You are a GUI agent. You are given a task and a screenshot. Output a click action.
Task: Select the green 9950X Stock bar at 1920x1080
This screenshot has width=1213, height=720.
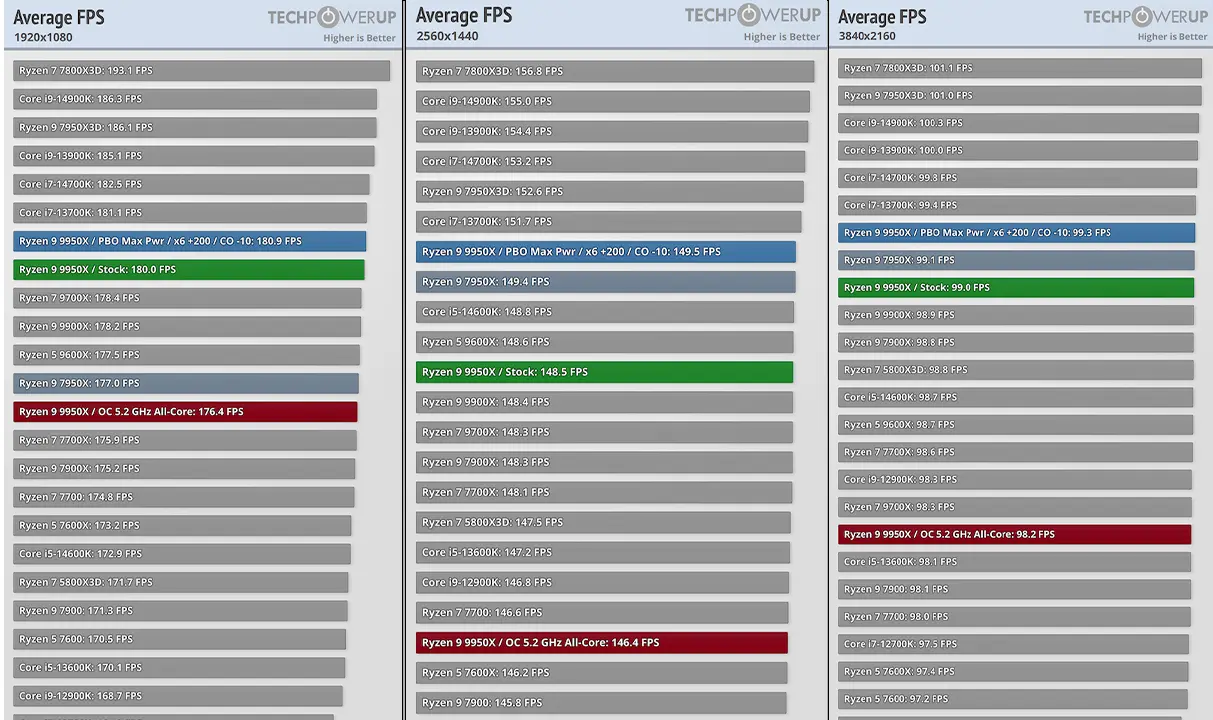pyautogui.click(x=189, y=270)
